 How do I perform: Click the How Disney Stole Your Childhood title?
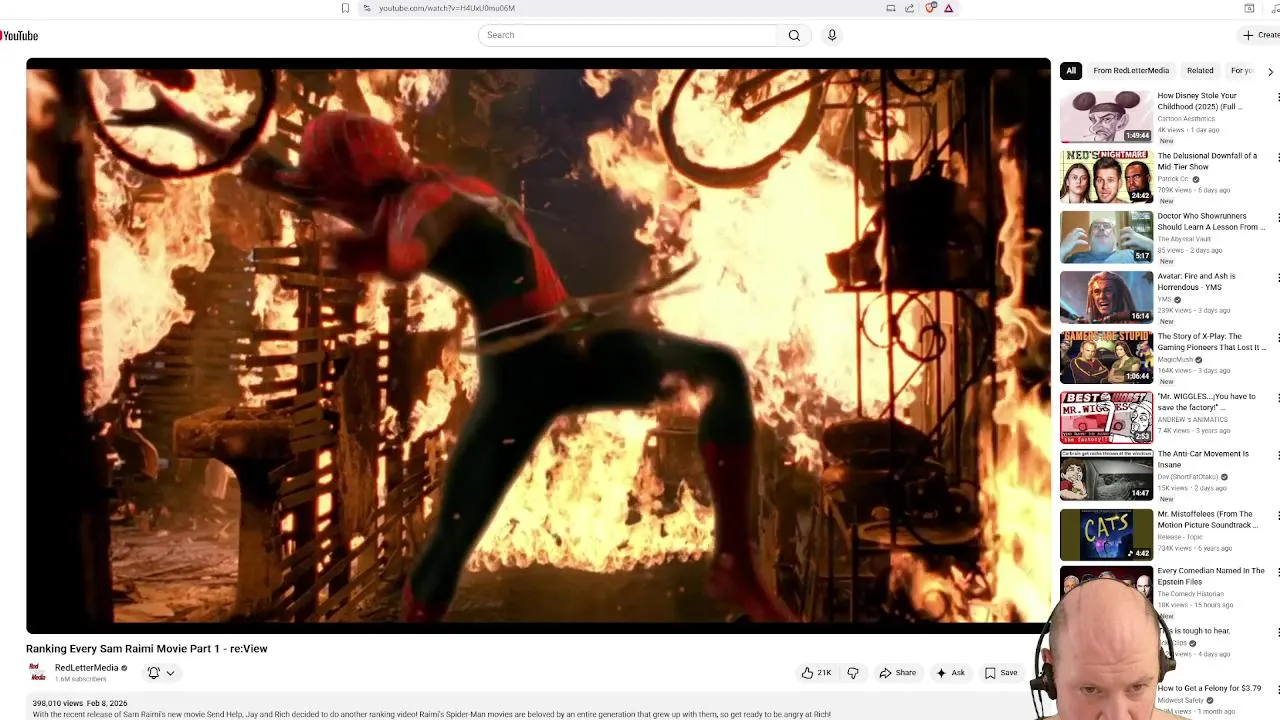pos(1199,101)
